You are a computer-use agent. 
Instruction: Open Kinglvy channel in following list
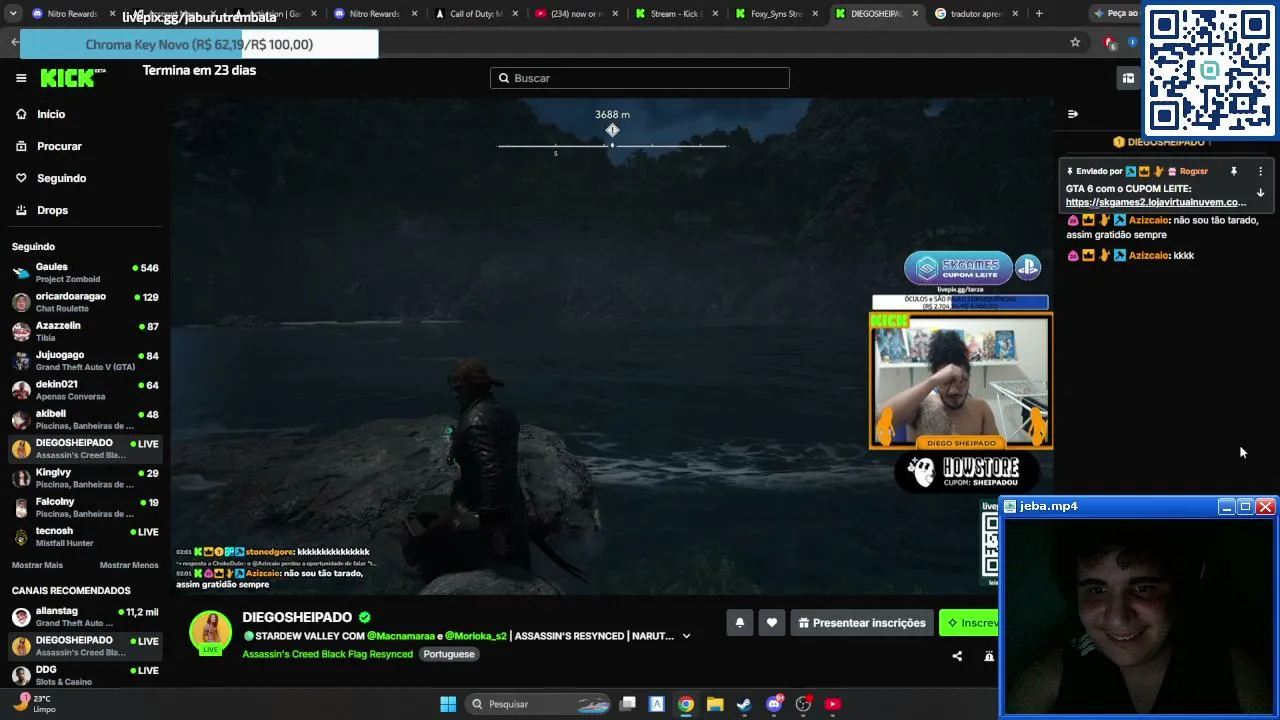tap(85, 478)
